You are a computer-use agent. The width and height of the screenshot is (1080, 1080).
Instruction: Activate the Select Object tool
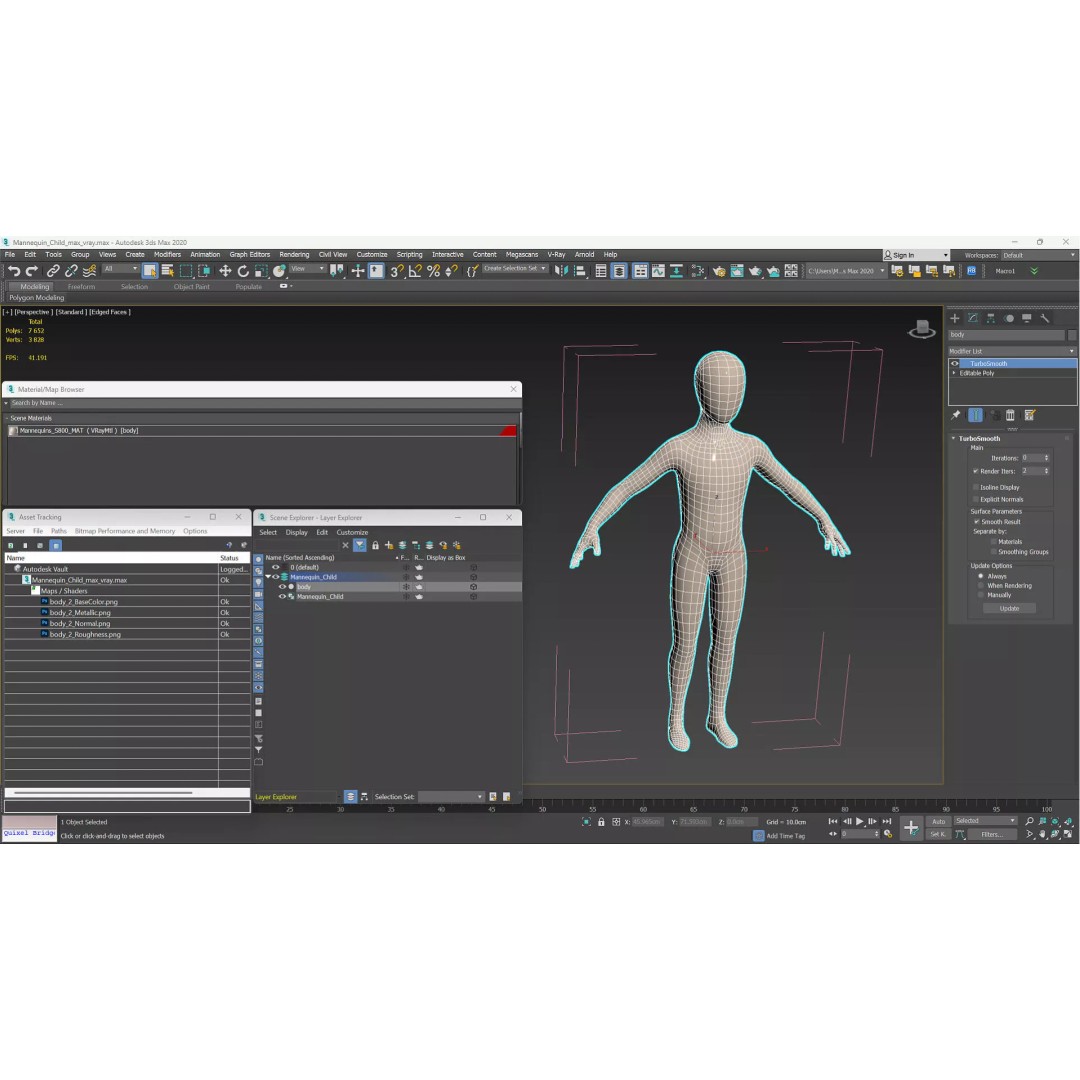pos(149,271)
